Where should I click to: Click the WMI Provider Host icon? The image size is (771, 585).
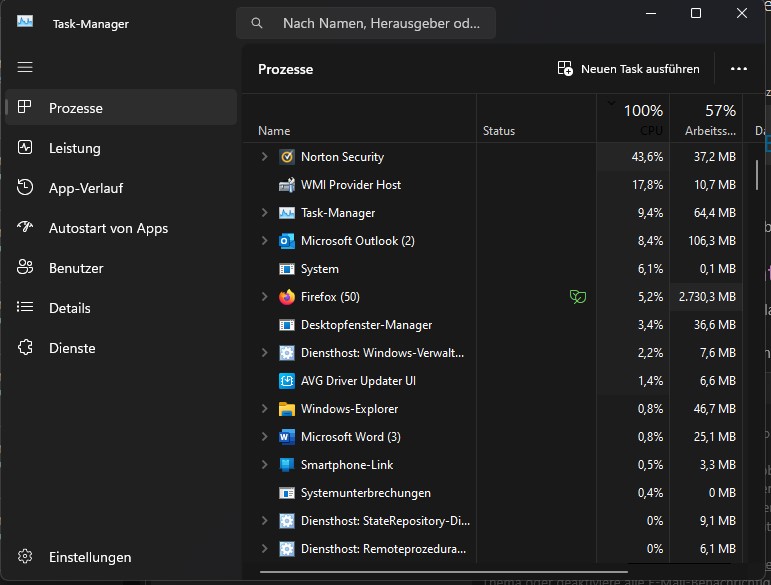click(287, 185)
